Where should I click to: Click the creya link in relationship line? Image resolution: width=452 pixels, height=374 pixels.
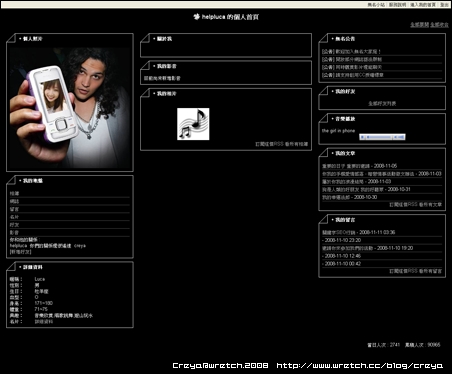(80, 246)
